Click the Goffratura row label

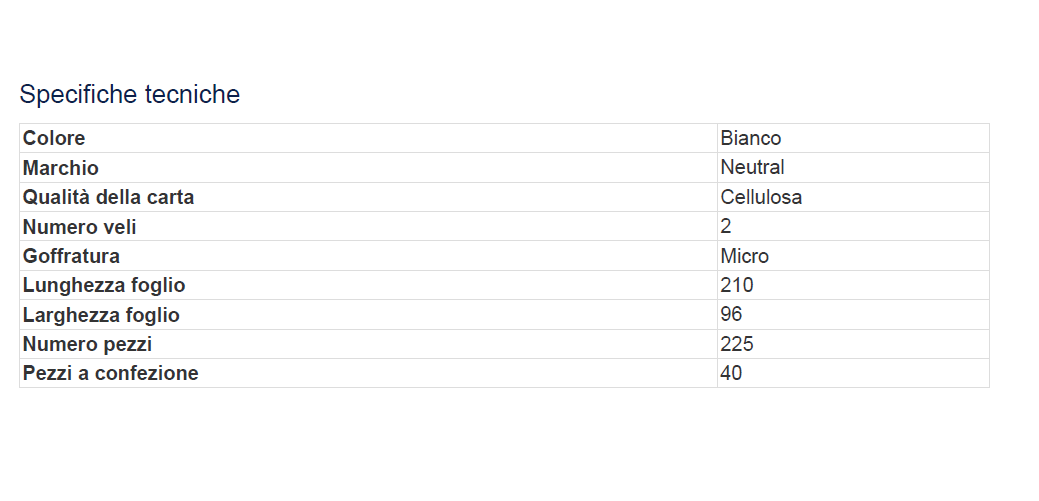(71, 256)
